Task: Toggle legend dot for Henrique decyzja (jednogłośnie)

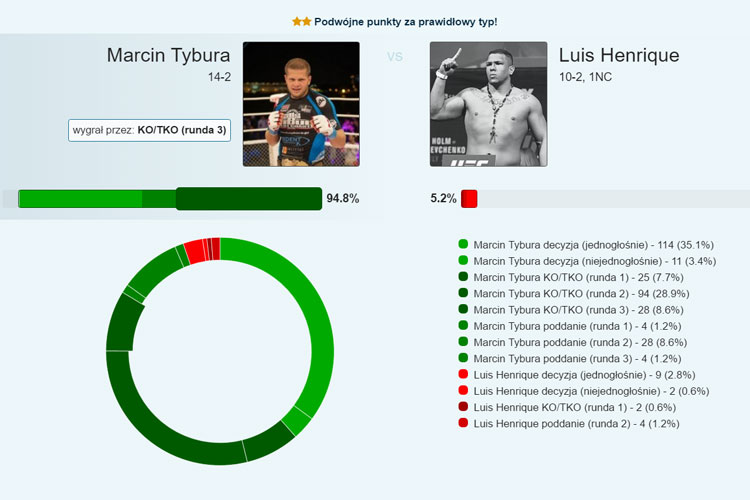Action: pos(463,374)
